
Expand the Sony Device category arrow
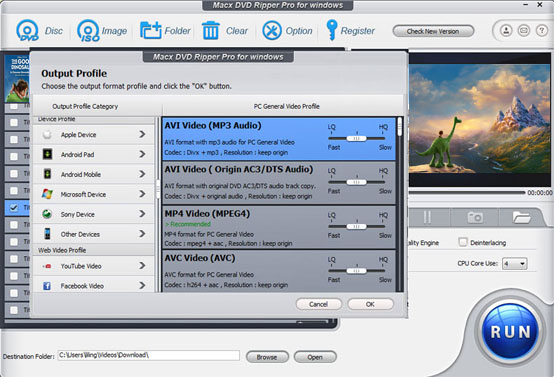coord(142,214)
